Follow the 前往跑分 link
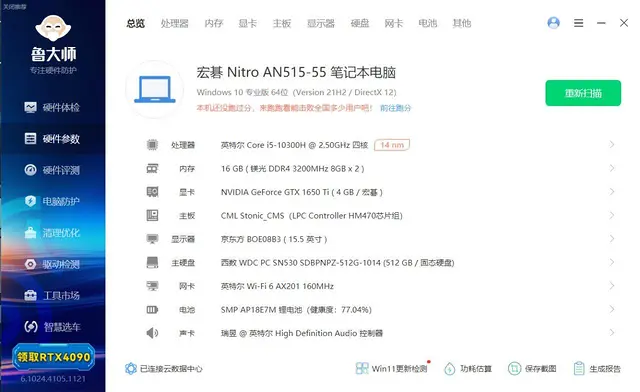 pos(396,108)
